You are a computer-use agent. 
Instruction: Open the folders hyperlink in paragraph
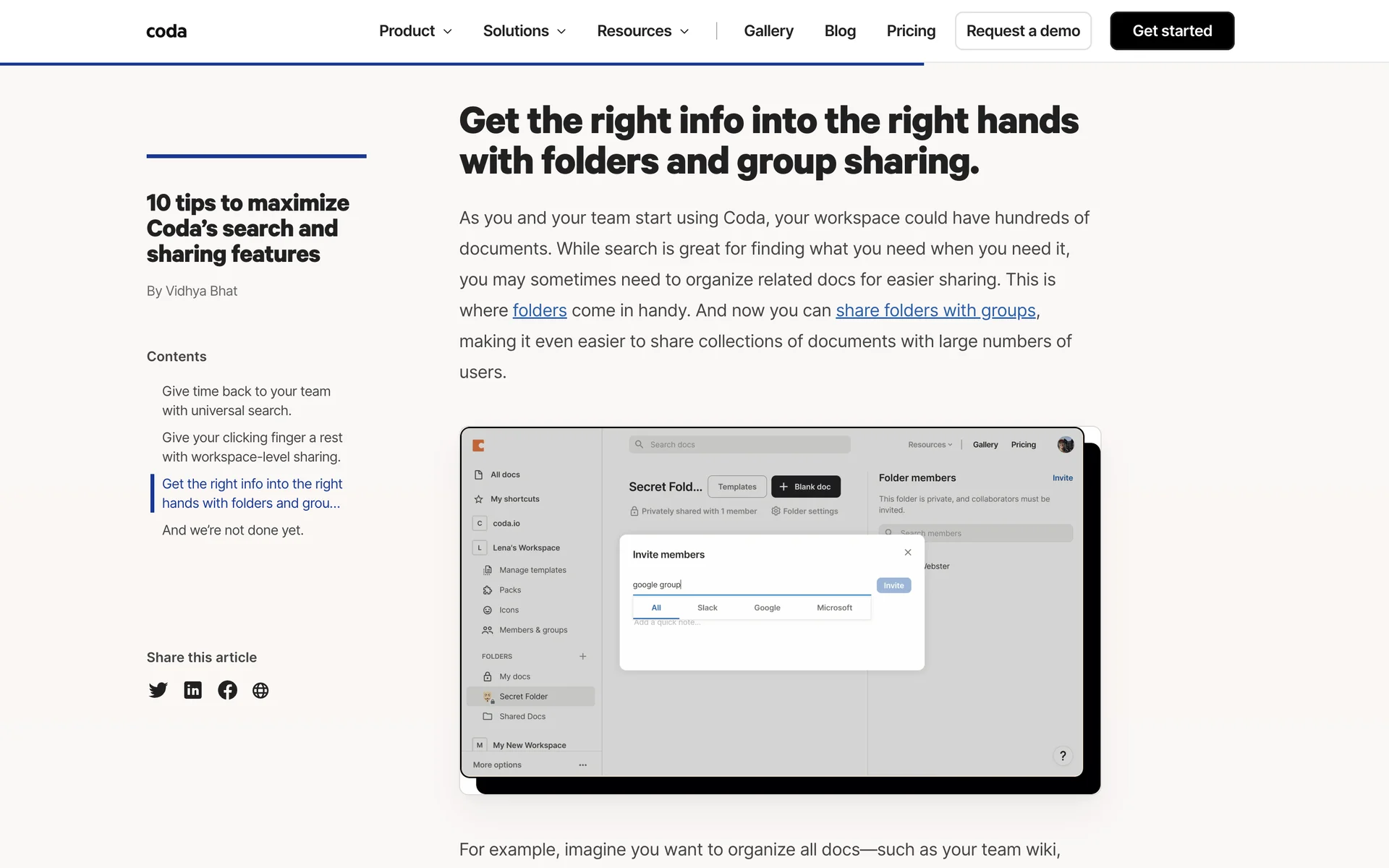click(540, 310)
